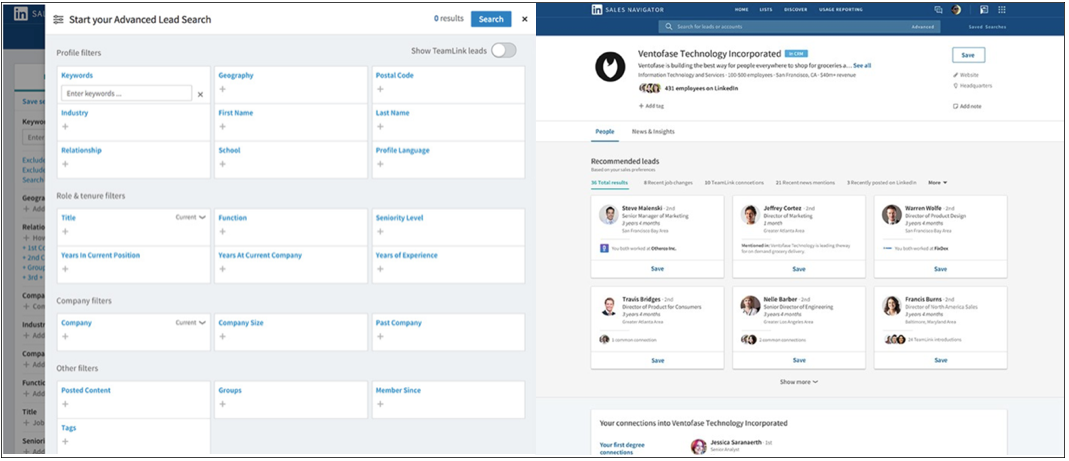Select the 36 Total results tab
Viewport: 1069px width, 461px height.
pyautogui.click(x=609, y=183)
